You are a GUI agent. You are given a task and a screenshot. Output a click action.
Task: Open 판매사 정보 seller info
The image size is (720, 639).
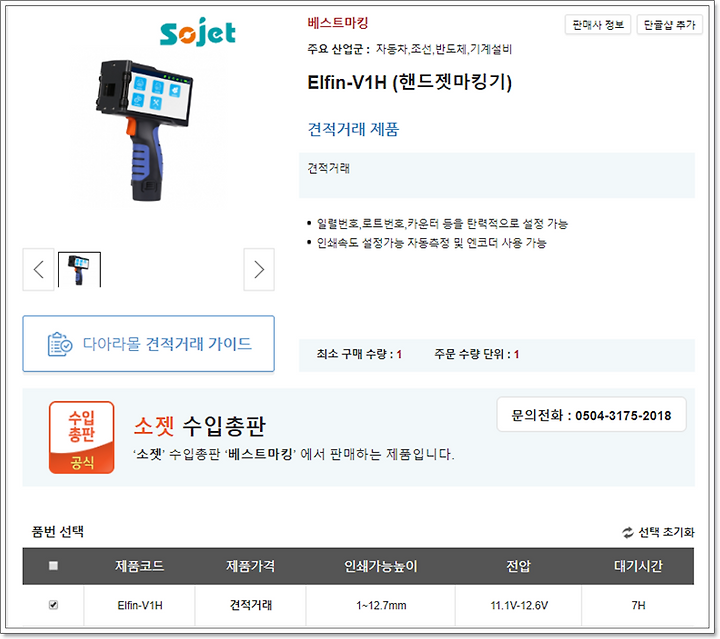pos(598,25)
